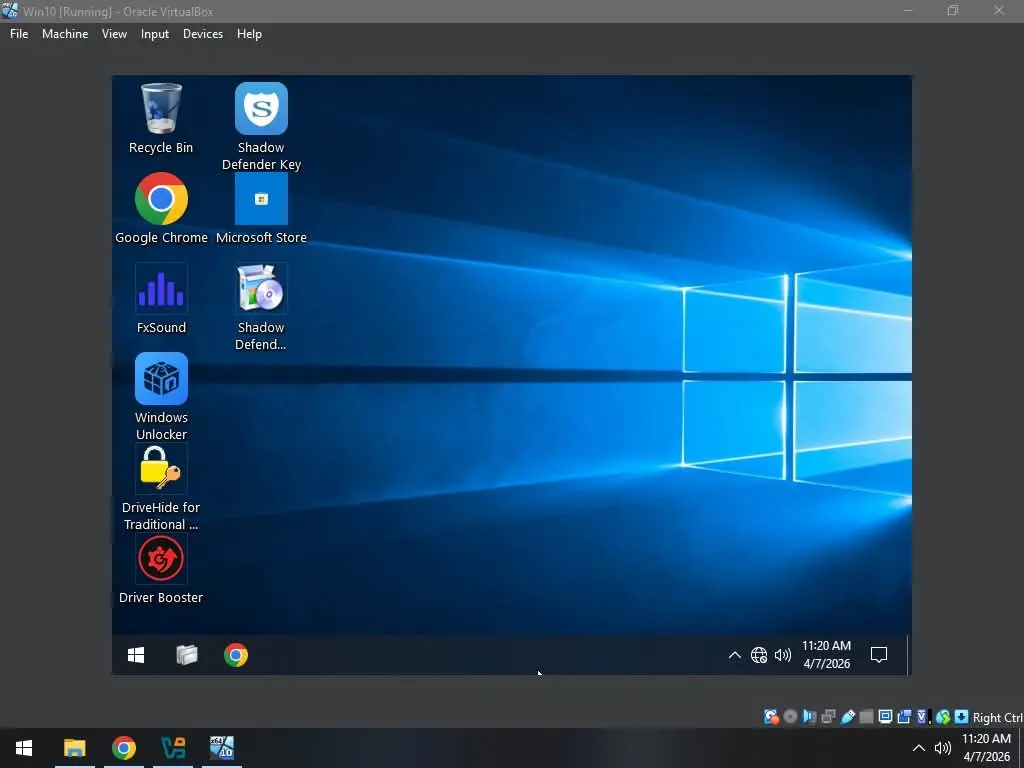Restore down the VirtualBox window

coord(953,10)
